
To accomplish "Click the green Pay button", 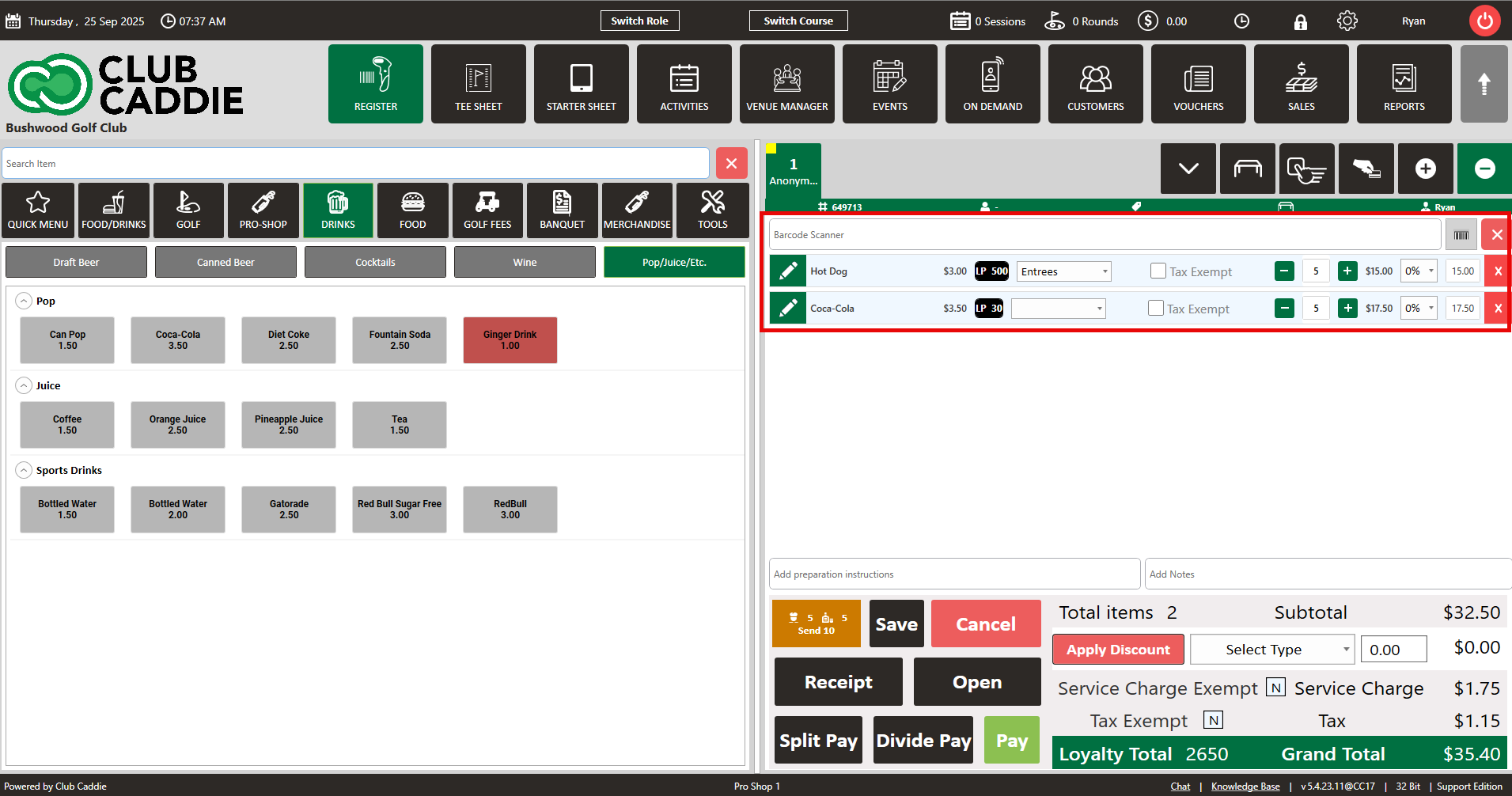I will point(1011,740).
